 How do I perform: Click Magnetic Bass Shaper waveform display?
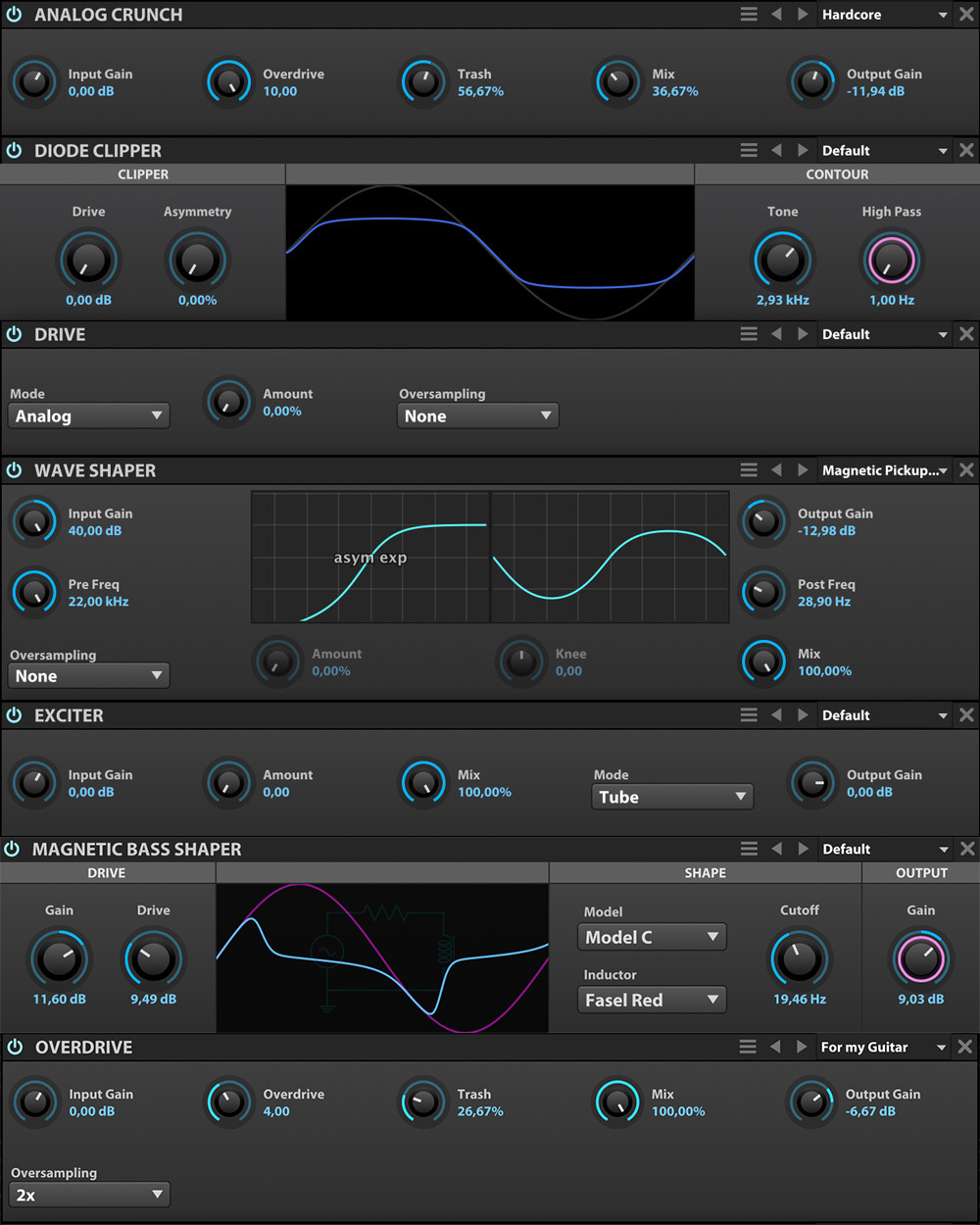[x=382, y=957]
